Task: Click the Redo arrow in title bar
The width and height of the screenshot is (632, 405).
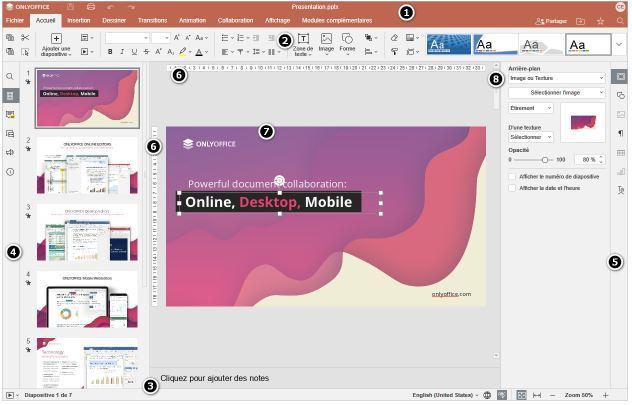Action: pyautogui.click(x=131, y=7)
